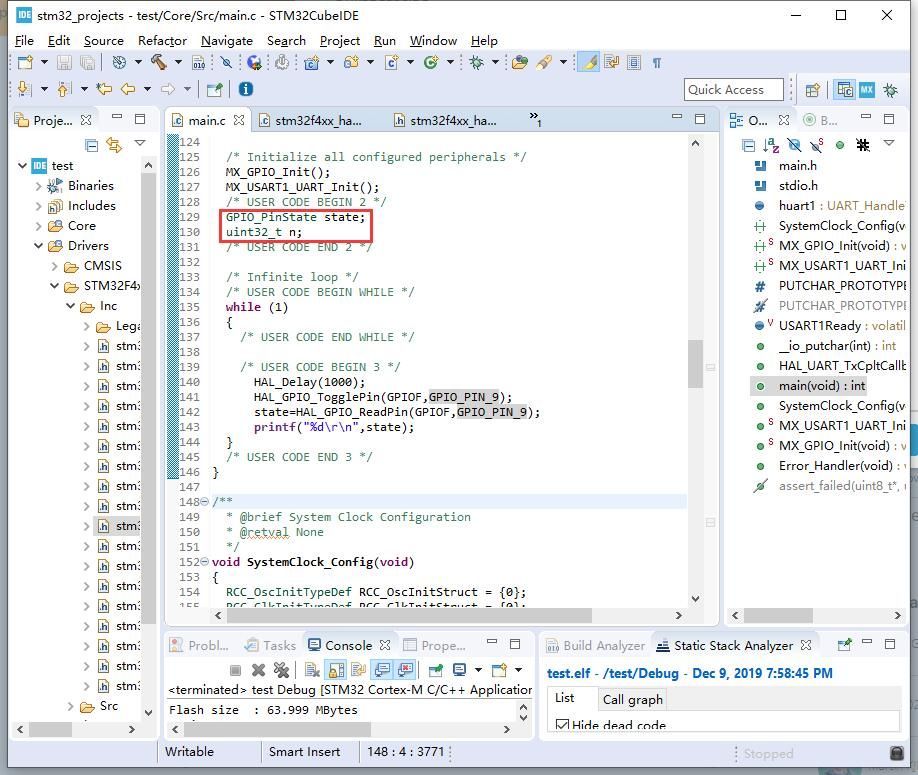Click the Sort alphabetically icon in Outline
This screenshot has width=918, height=775.
(x=771, y=145)
